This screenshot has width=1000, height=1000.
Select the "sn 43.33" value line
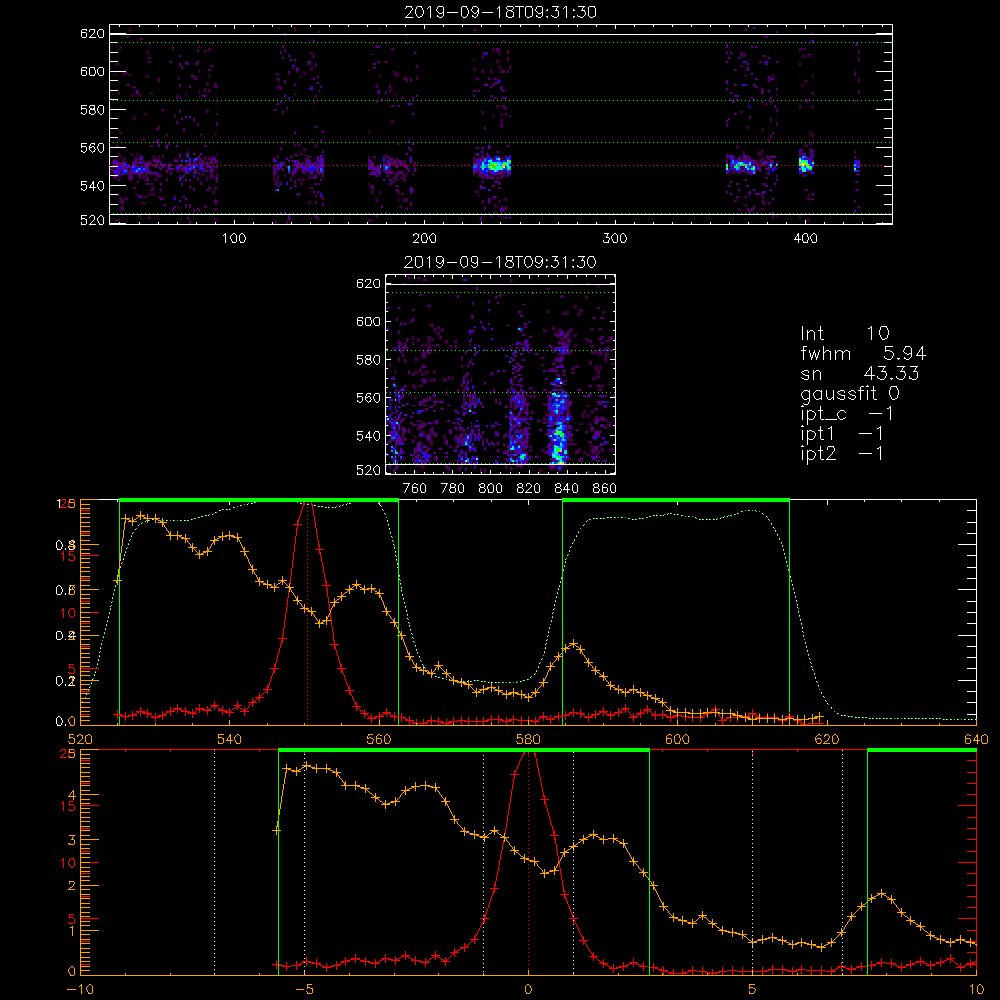(860, 374)
